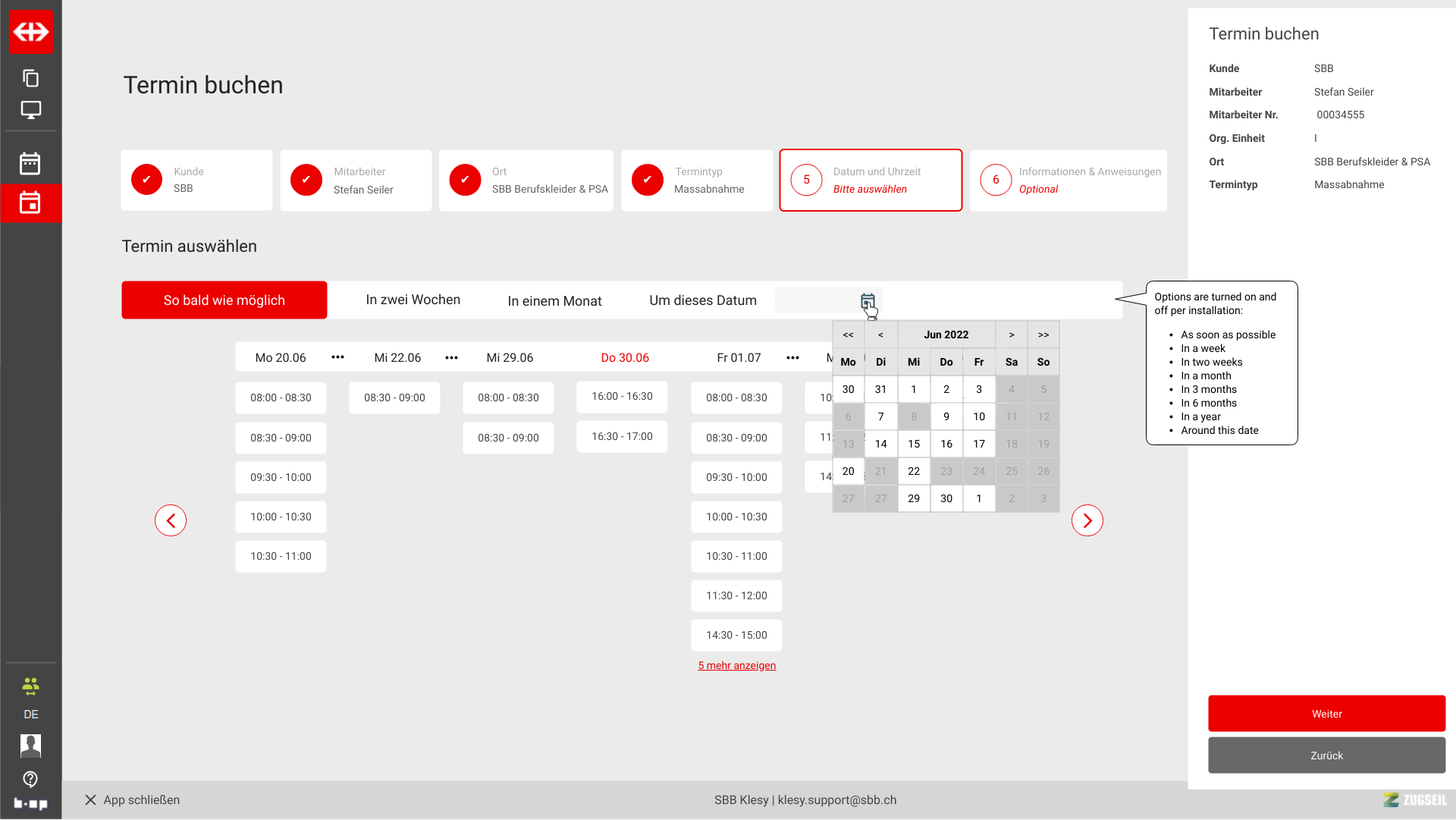Open the documents copy icon in sidebar
Screen dimensions: 1456x820
click(x=30, y=78)
